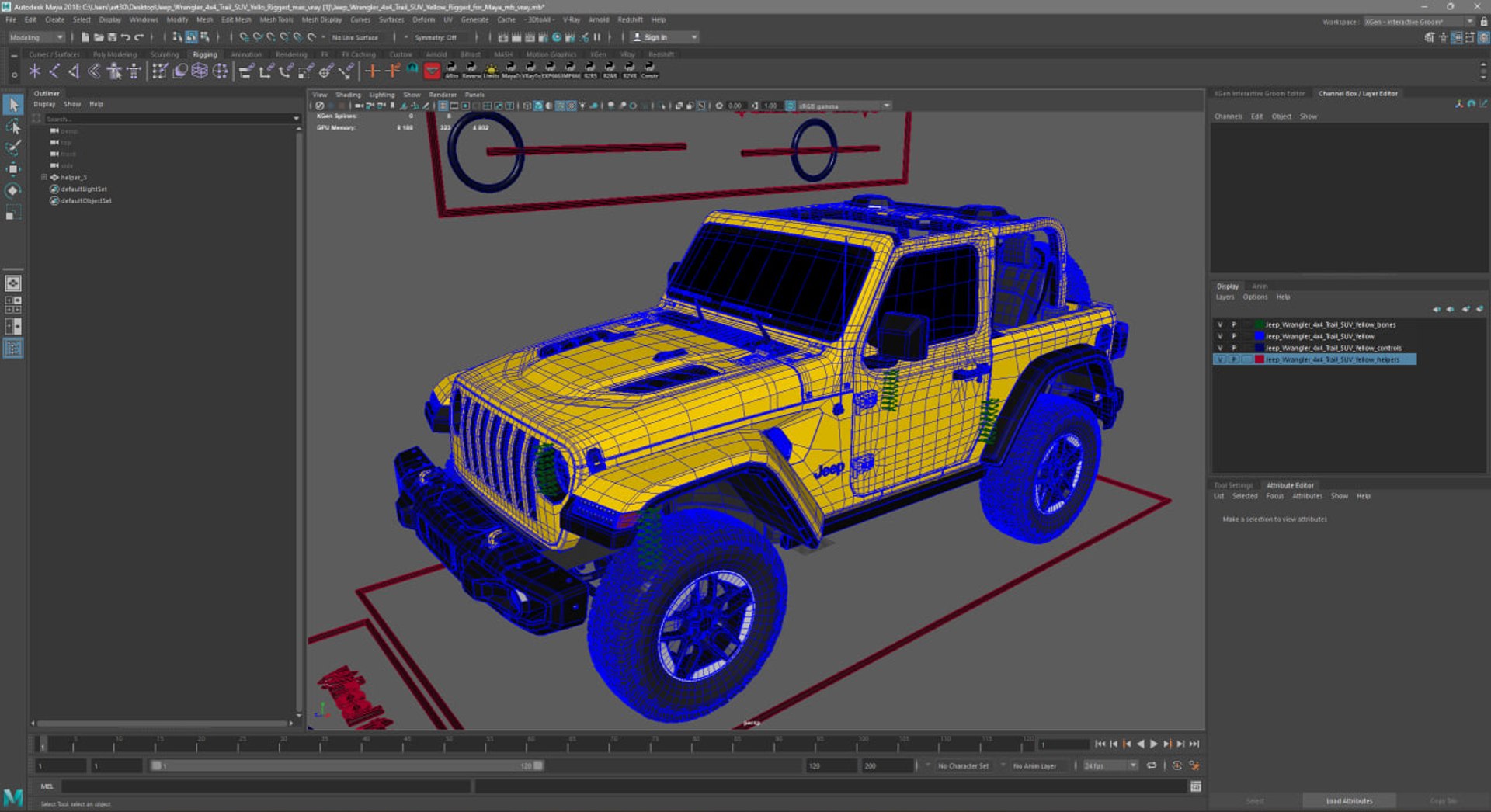Open the 24 fps frame rate dropdown
The height and width of the screenshot is (812, 1491).
click(x=1110, y=765)
